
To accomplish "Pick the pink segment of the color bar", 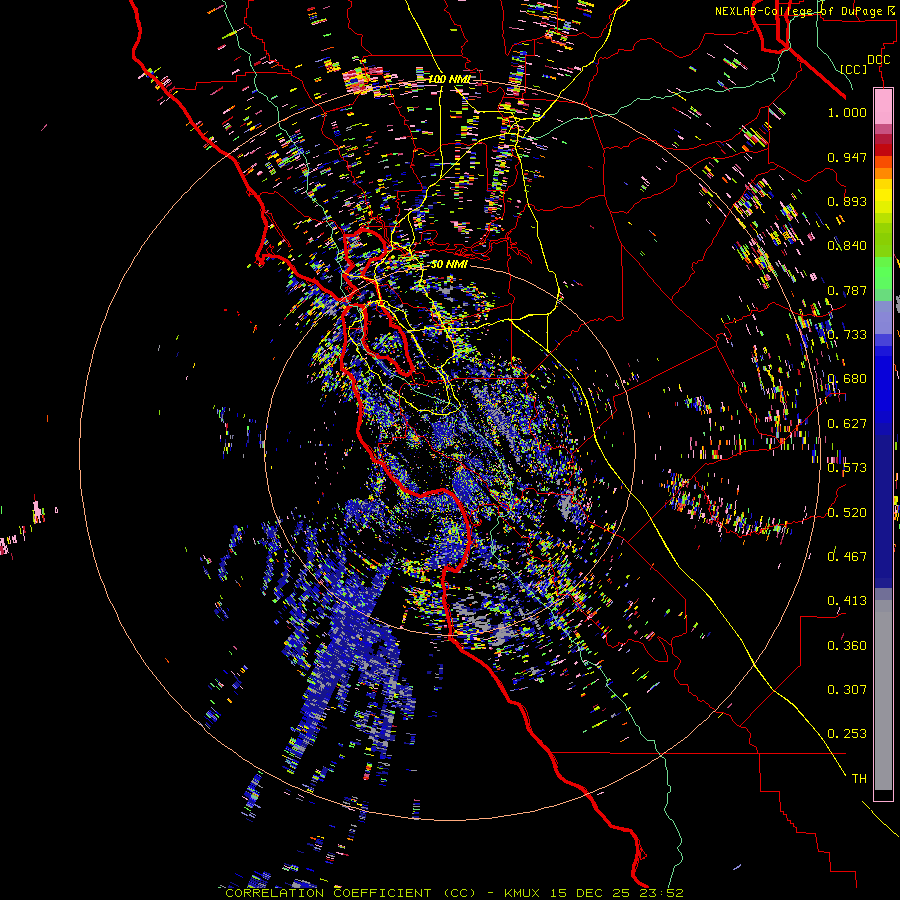I will [883, 107].
